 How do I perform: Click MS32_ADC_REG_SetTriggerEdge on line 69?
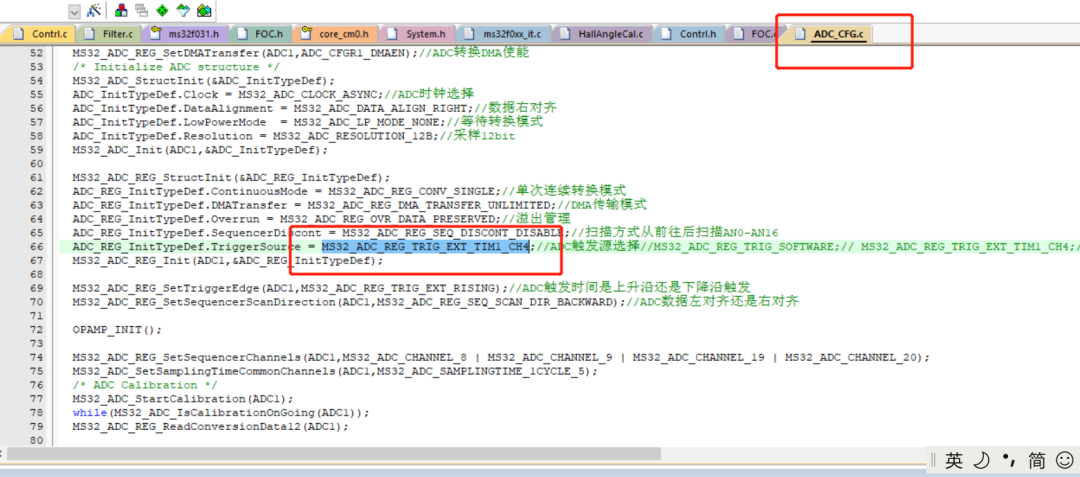click(165, 288)
